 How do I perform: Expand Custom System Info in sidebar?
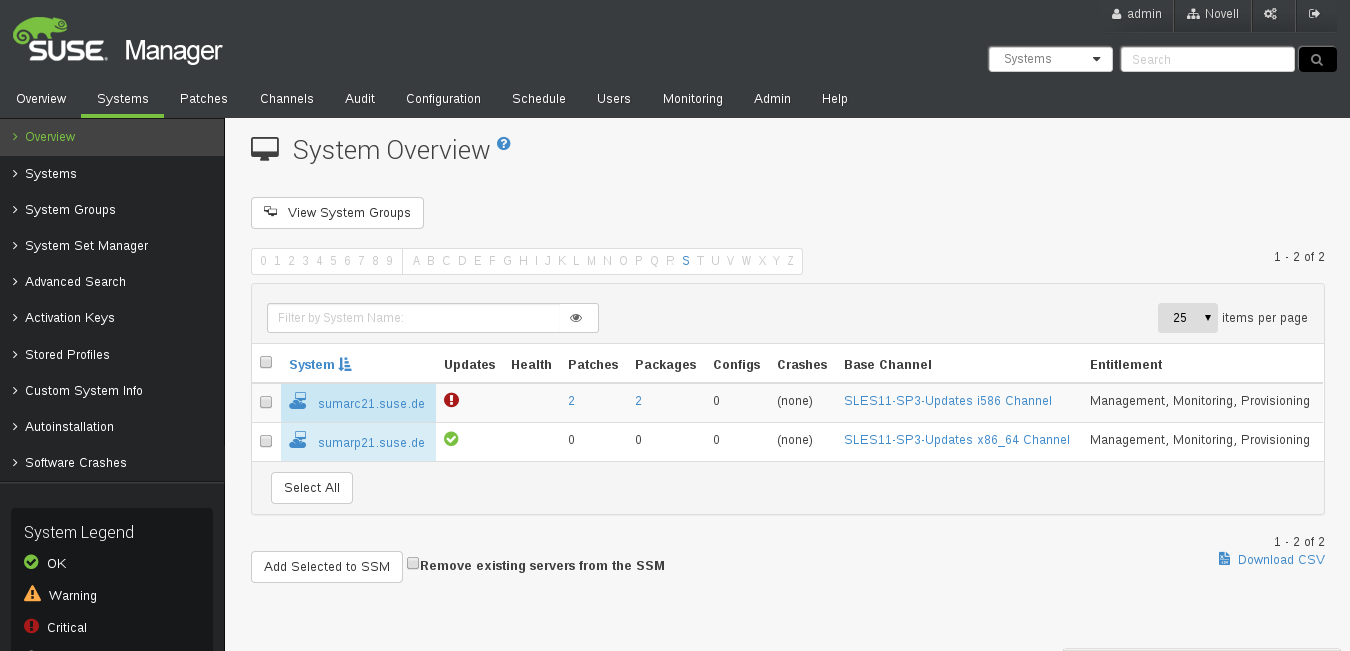tap(112, 391)
